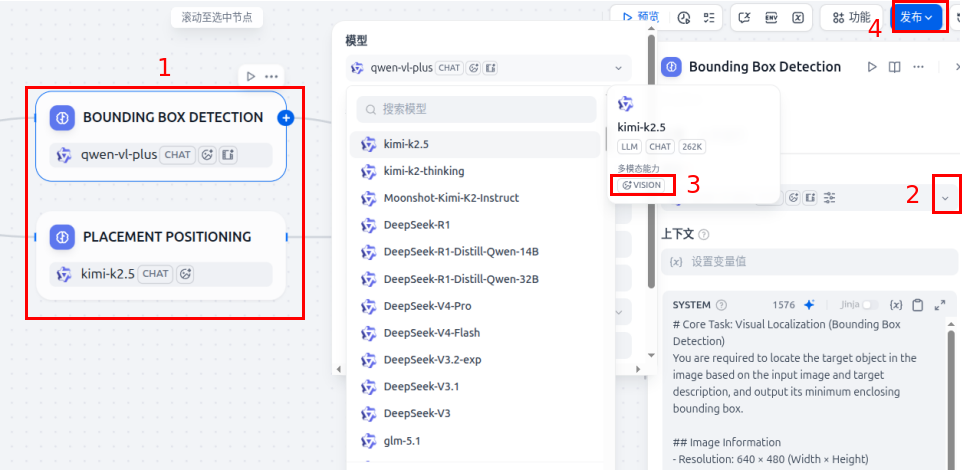Open the checklist icon in top toolbar
Image resolution: width=963 pixels, height=471 pixels.
click(709, 18)
